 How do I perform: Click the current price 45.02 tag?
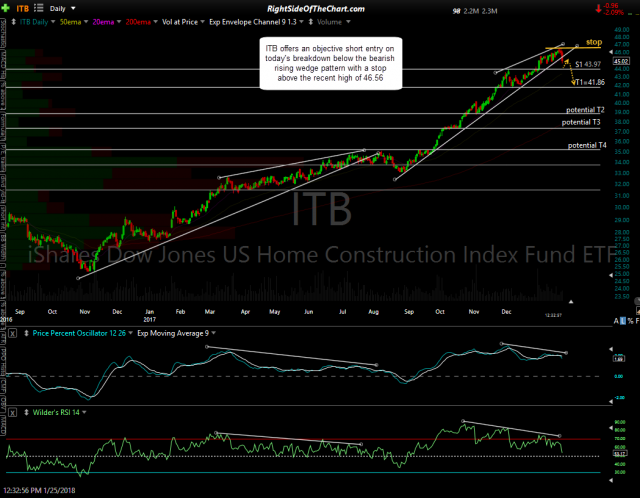[621, 61]
